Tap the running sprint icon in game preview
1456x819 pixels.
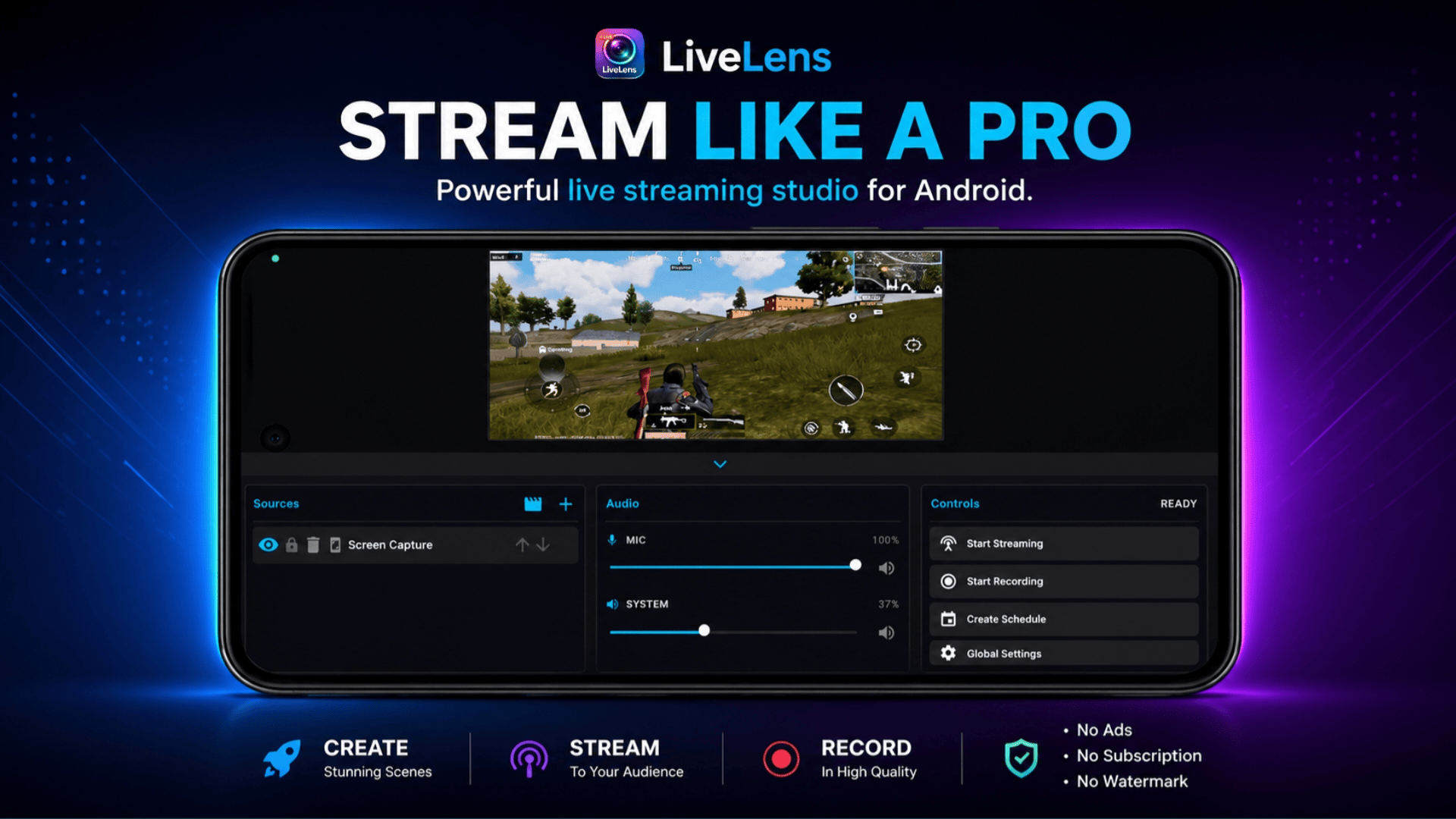click(x=551, y=390)
